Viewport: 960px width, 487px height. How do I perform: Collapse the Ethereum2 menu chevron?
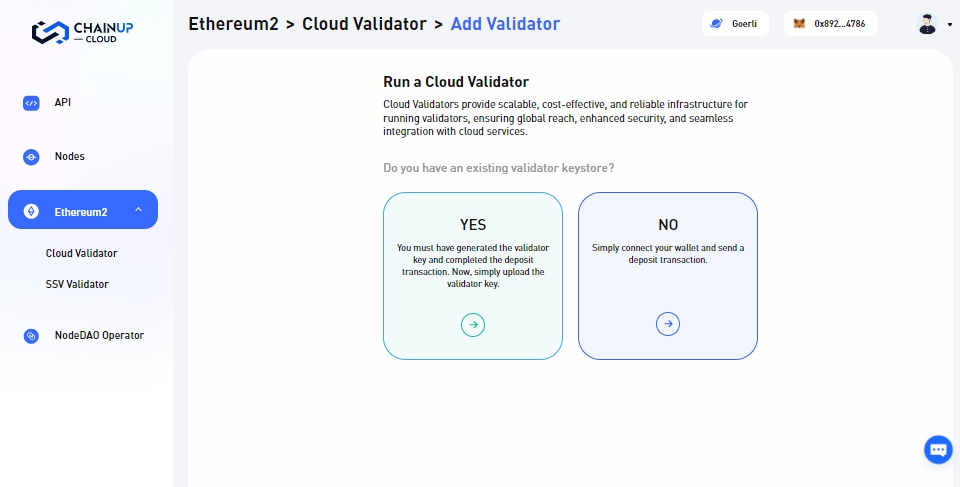tap(138, 210)
